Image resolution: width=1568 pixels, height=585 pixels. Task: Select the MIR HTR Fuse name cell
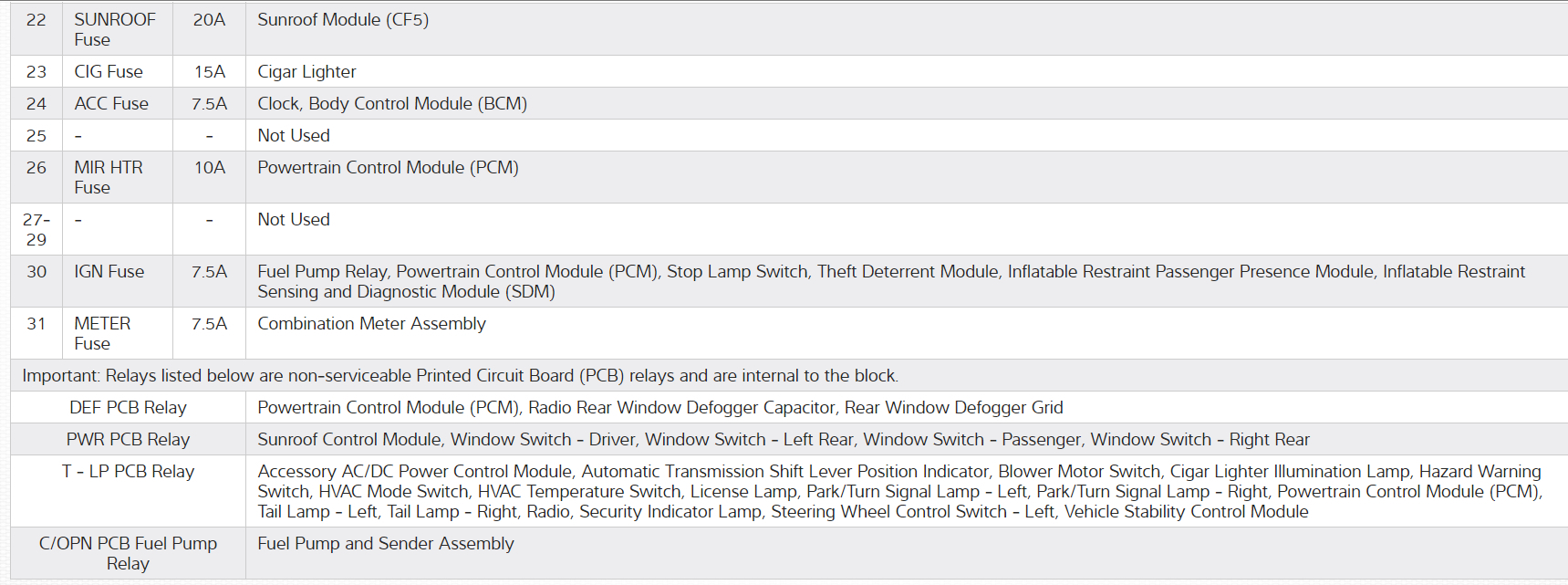tap(109, 177)
